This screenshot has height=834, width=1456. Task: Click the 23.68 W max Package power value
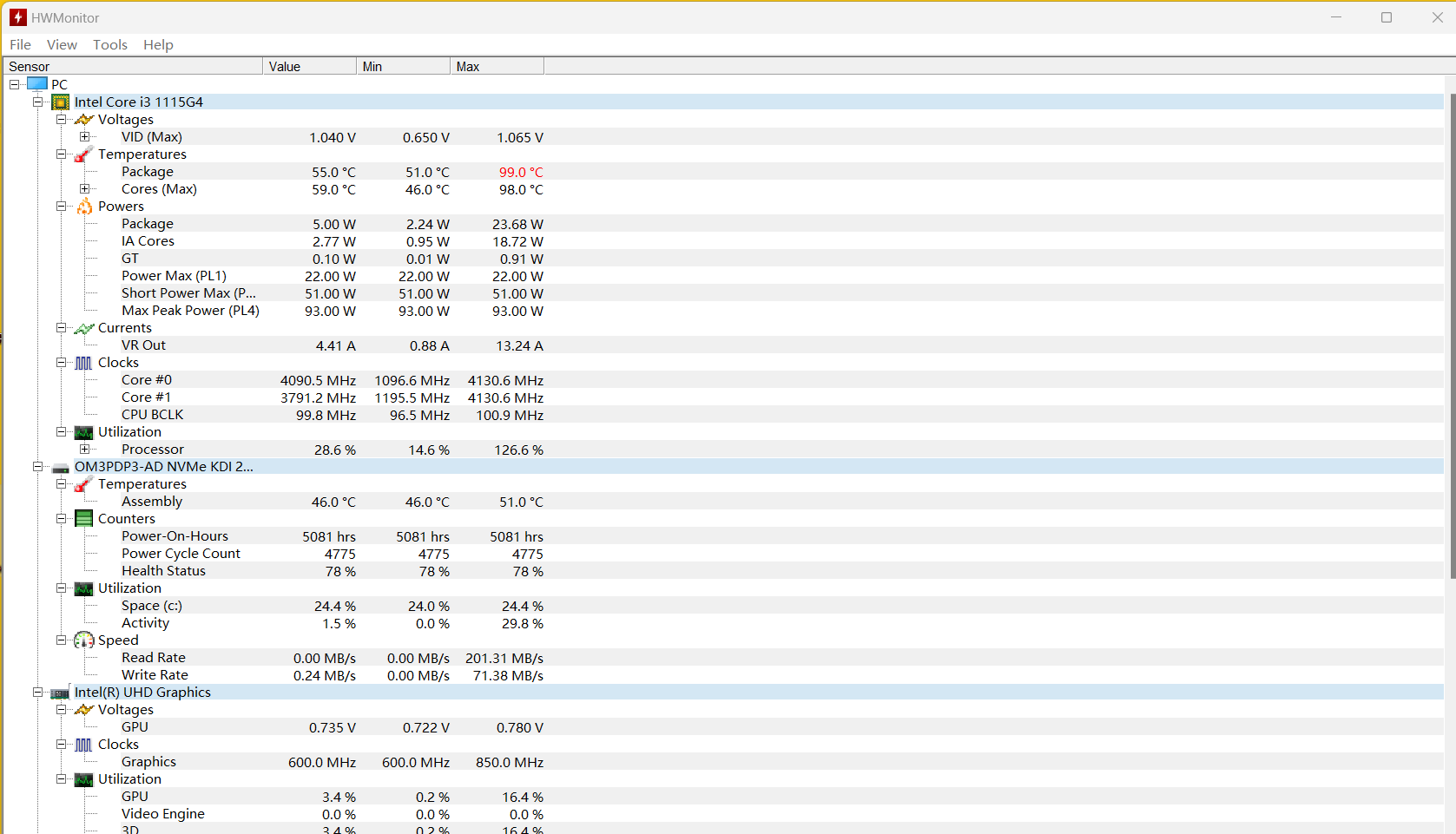coord(517,225)
